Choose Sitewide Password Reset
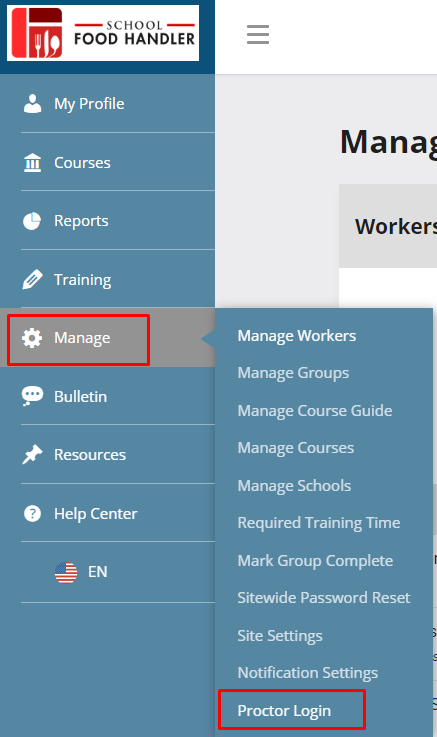The image size is (437, 737). pyautogui.click(x=324, y=597)
